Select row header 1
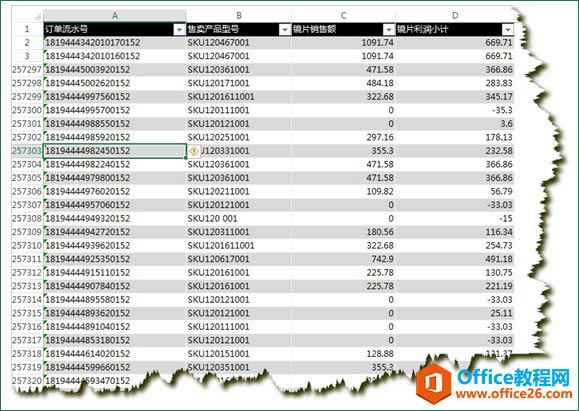579x411 pixels. 27,29
